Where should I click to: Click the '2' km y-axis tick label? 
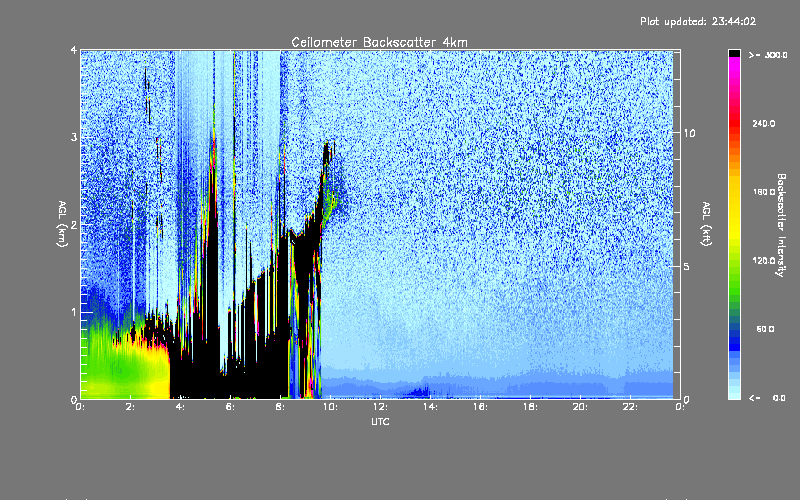74,224
